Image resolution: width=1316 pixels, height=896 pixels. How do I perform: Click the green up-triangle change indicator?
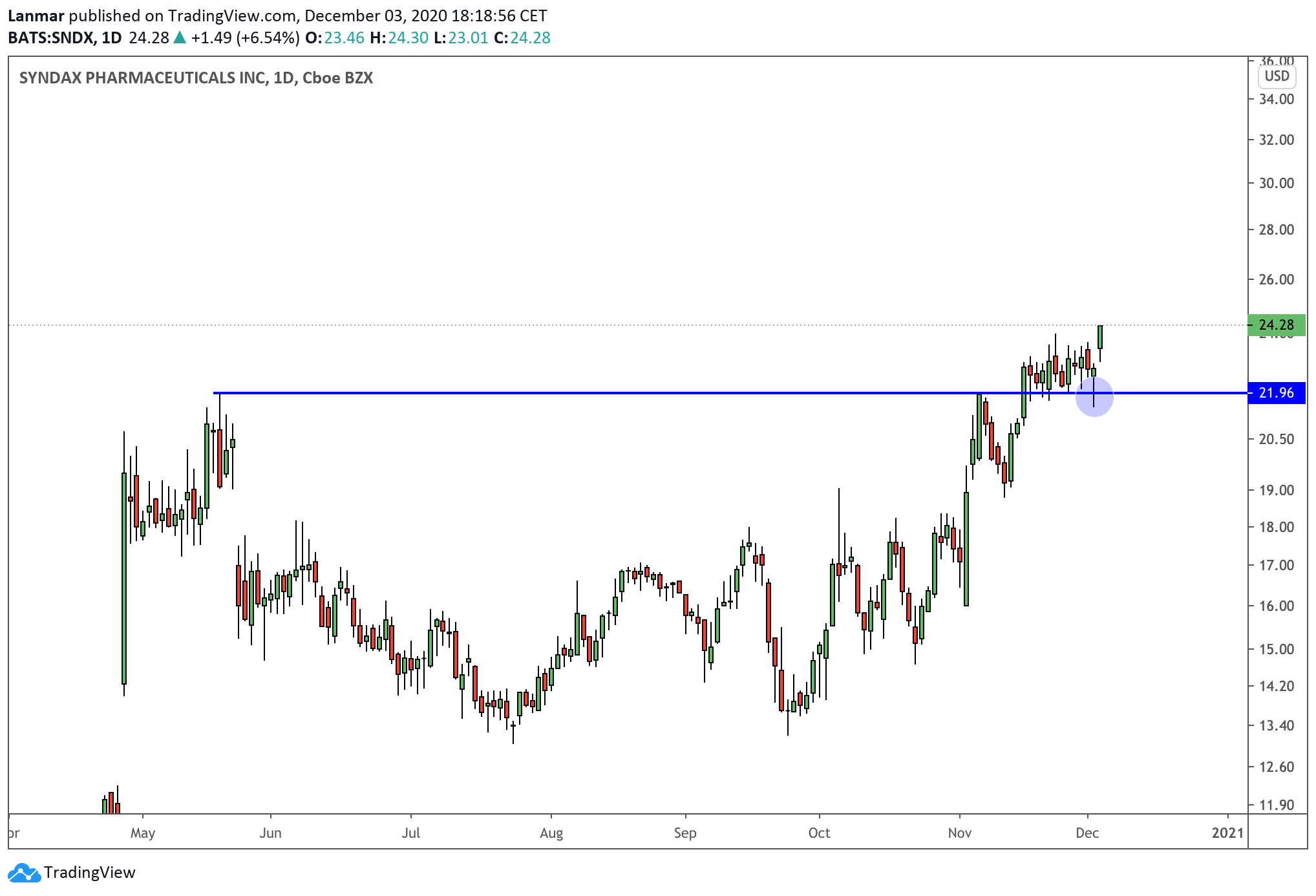pos(180,37)
